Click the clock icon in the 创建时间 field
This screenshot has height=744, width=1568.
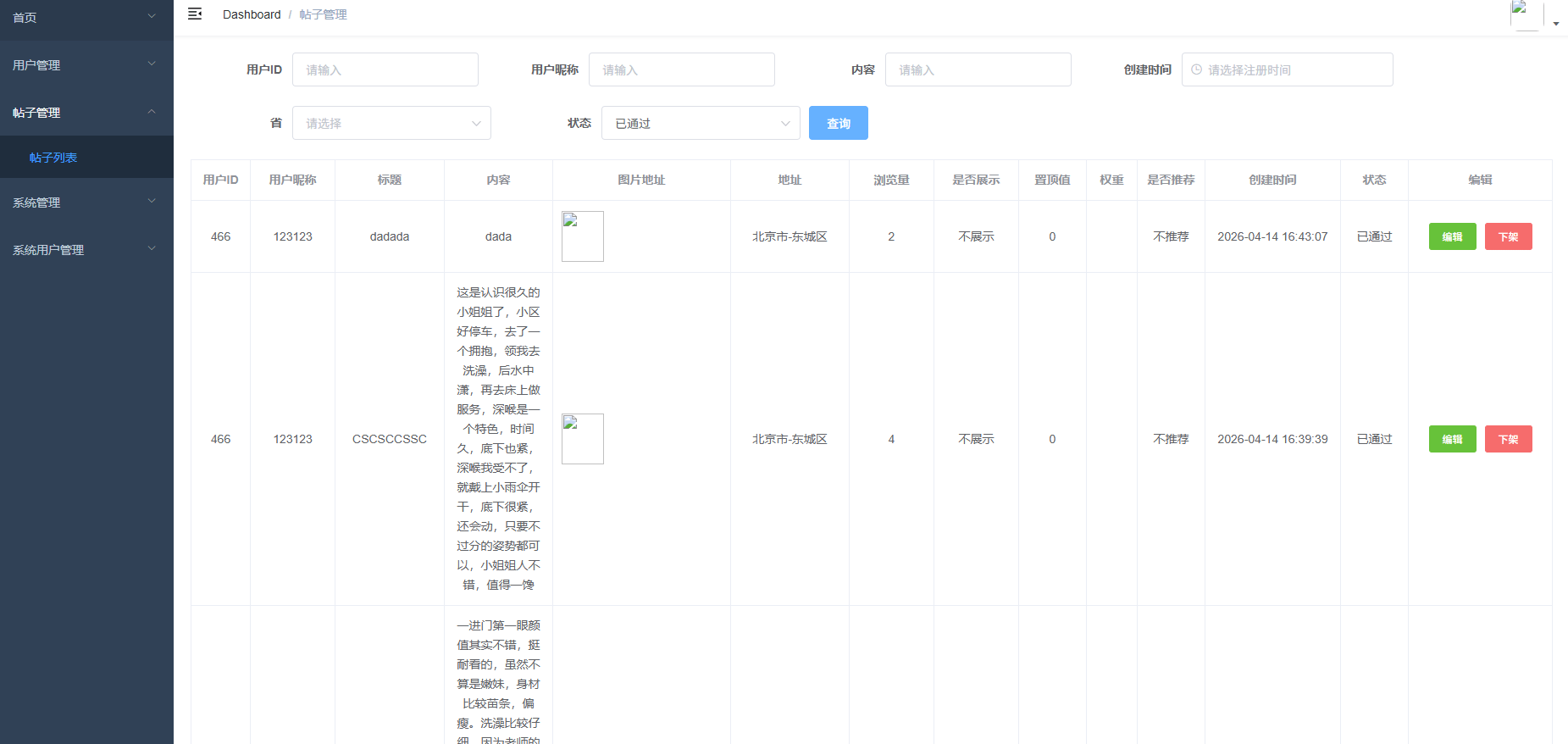pyautogui.click(x=1196, y=69)
